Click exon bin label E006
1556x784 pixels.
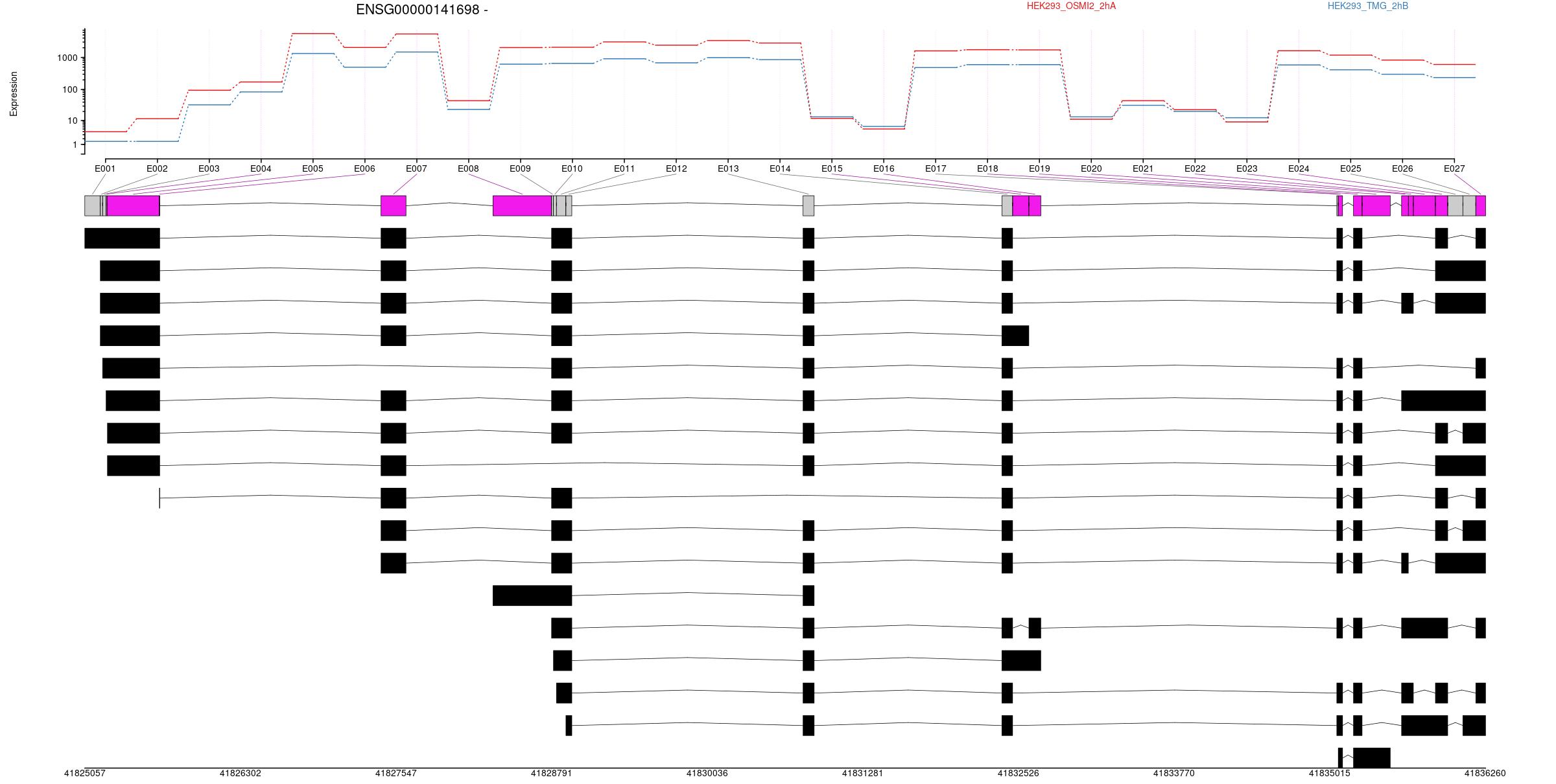tap(364, 168)
